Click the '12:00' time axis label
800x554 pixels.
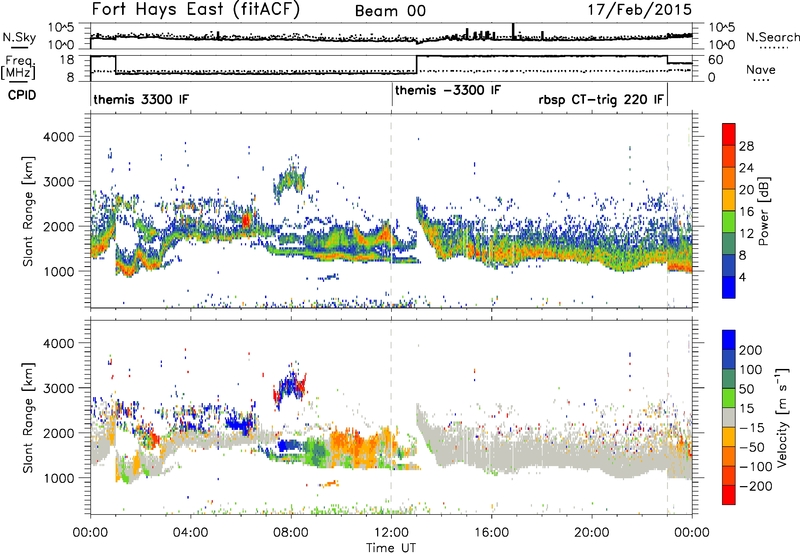point(391,533)
